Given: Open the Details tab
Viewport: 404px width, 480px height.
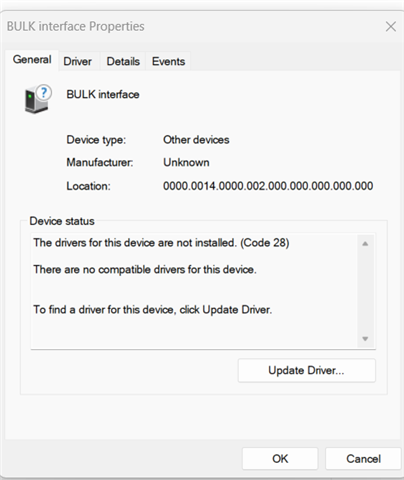Looking at the screenshot, I should [x=123, y=61].
